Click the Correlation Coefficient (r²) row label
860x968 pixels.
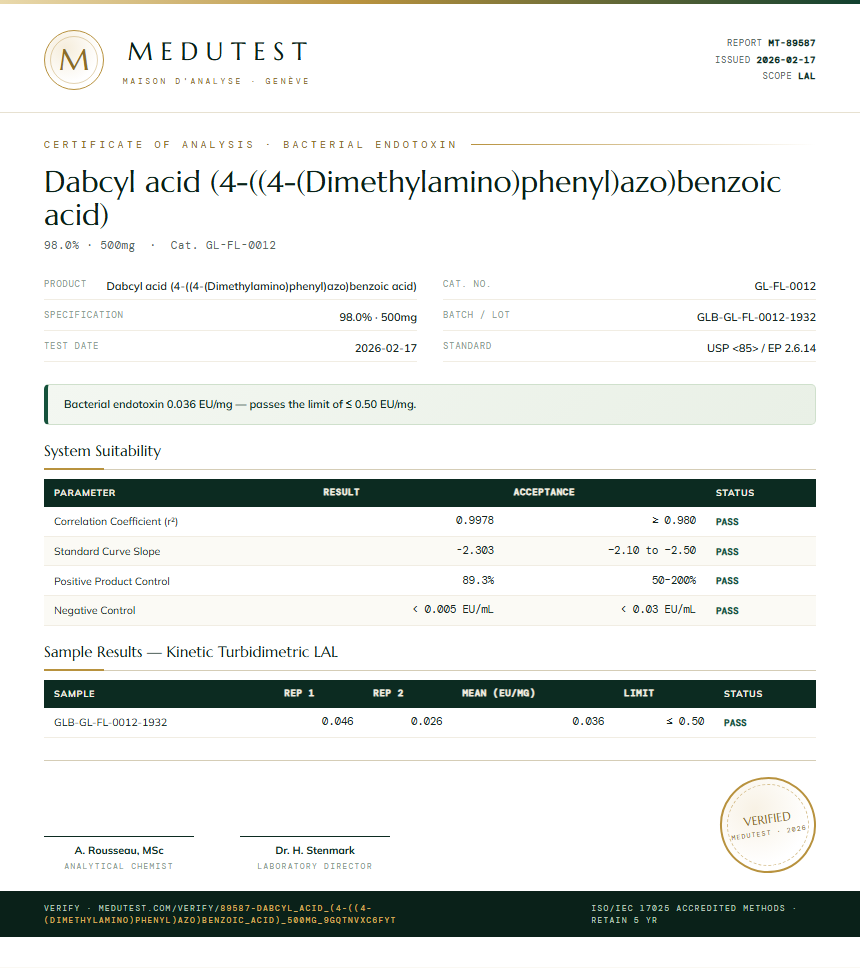pyautogui.click(x=116, y=522)
